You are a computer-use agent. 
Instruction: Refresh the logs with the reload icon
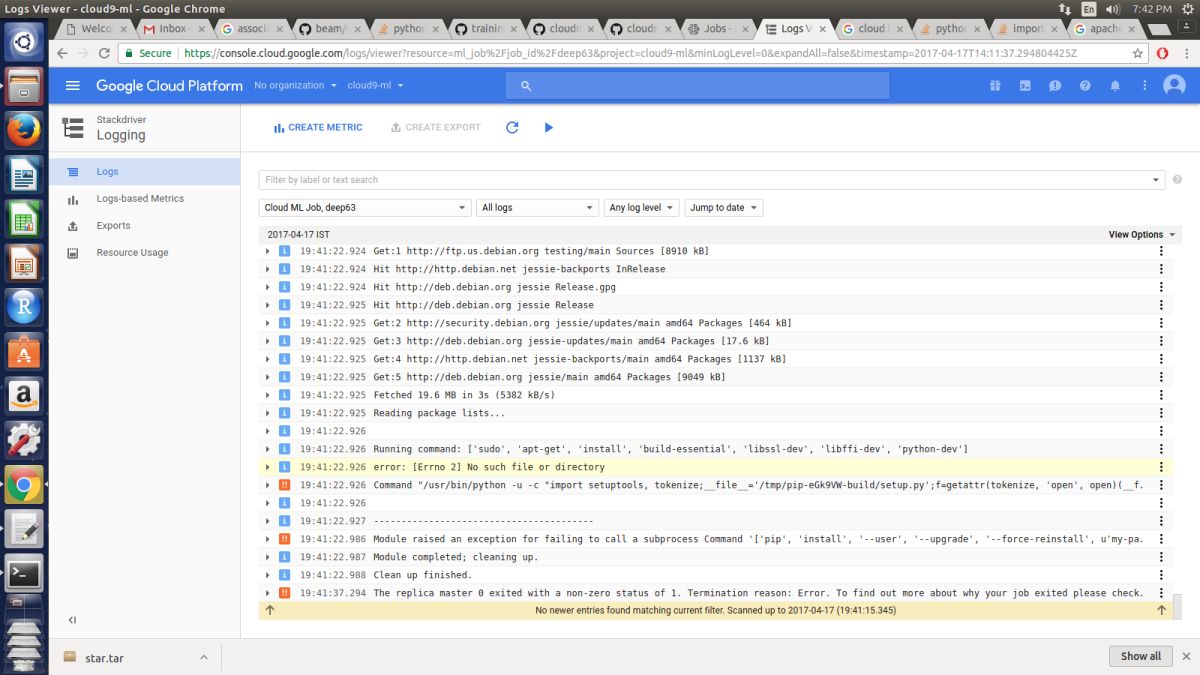click(x=512, y=128)
